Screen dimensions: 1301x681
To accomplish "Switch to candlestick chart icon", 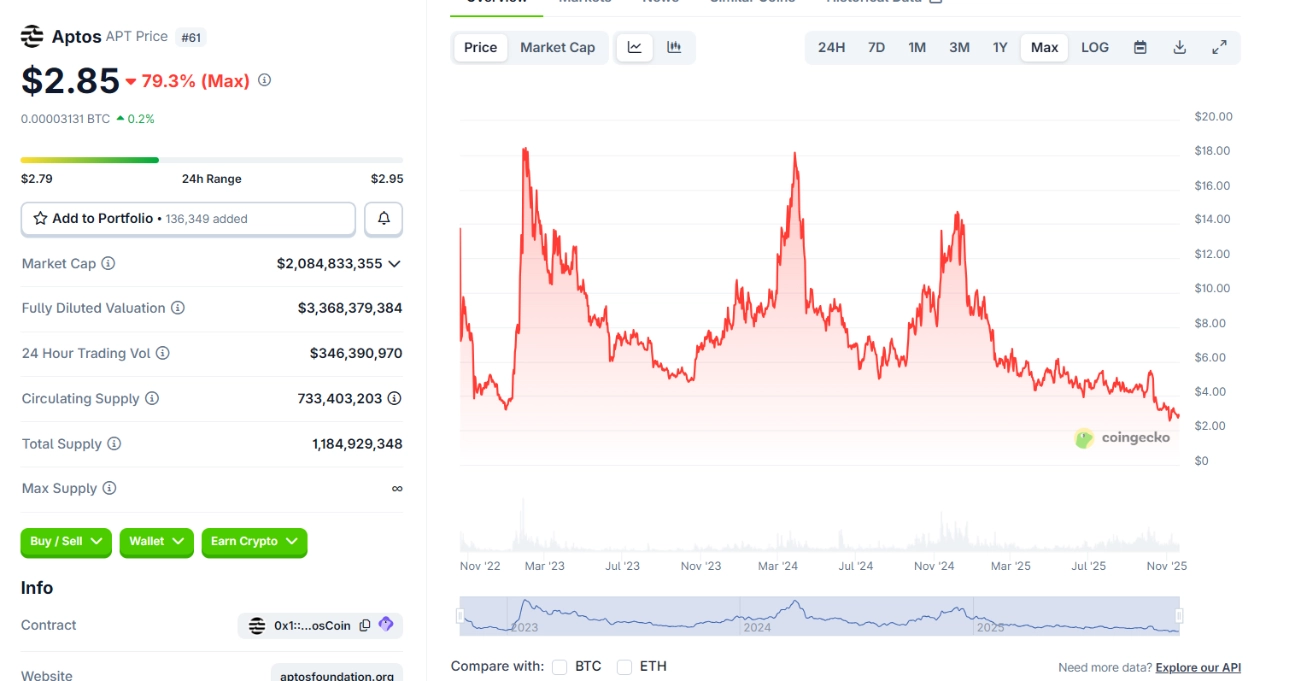I will pyautogui.click(x=674, y=47).
